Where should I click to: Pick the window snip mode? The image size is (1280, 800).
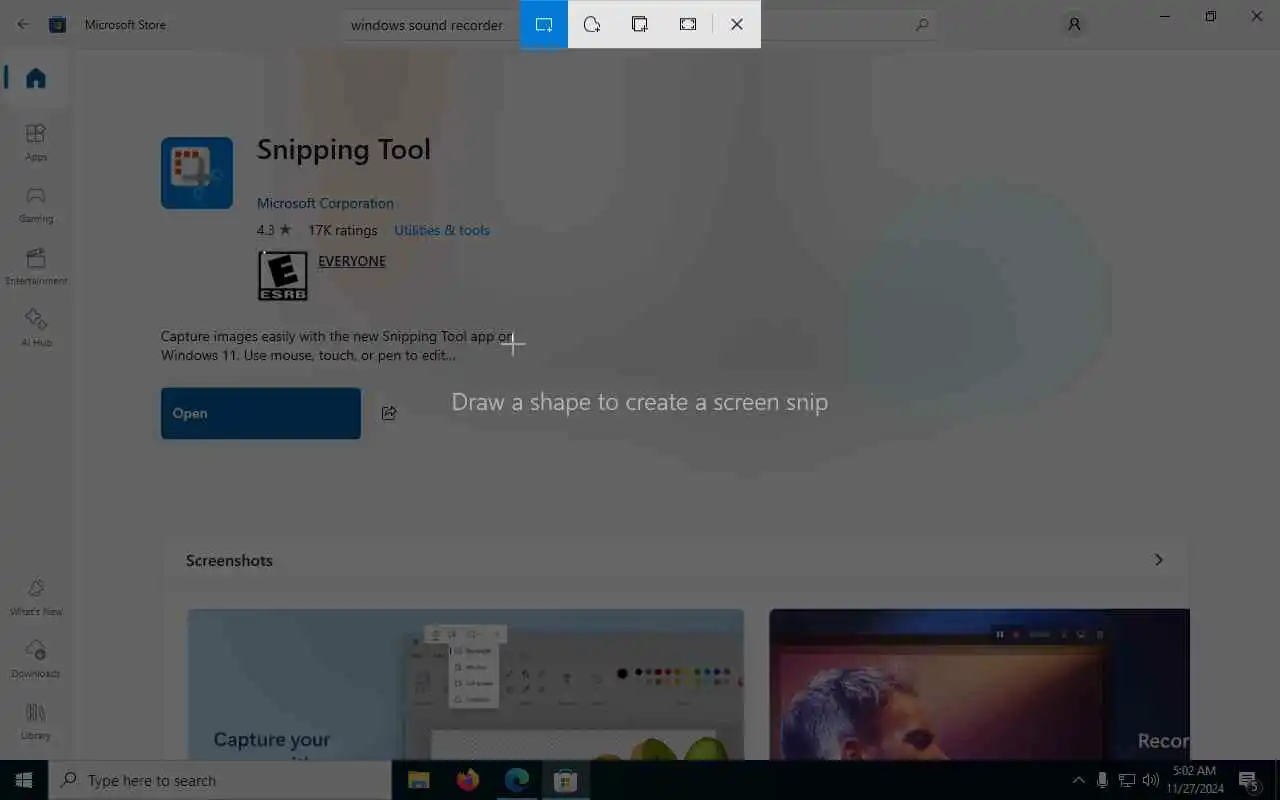tap(640, 24)
